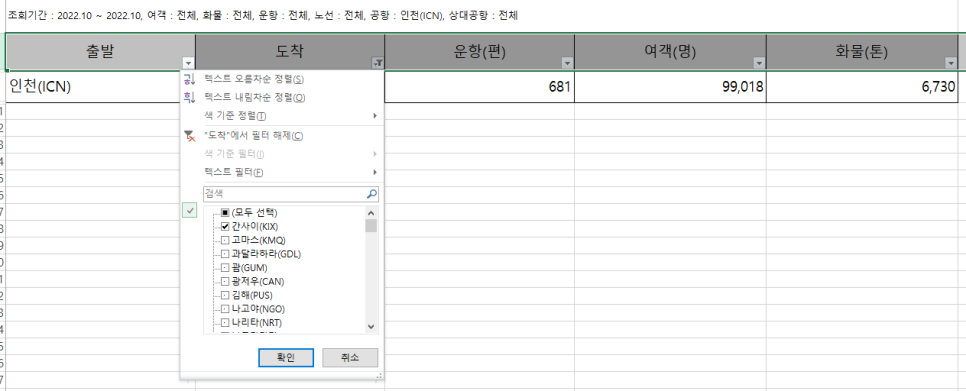
Task: Confirm the filter with 확인 button
Action: pos(286,358)
